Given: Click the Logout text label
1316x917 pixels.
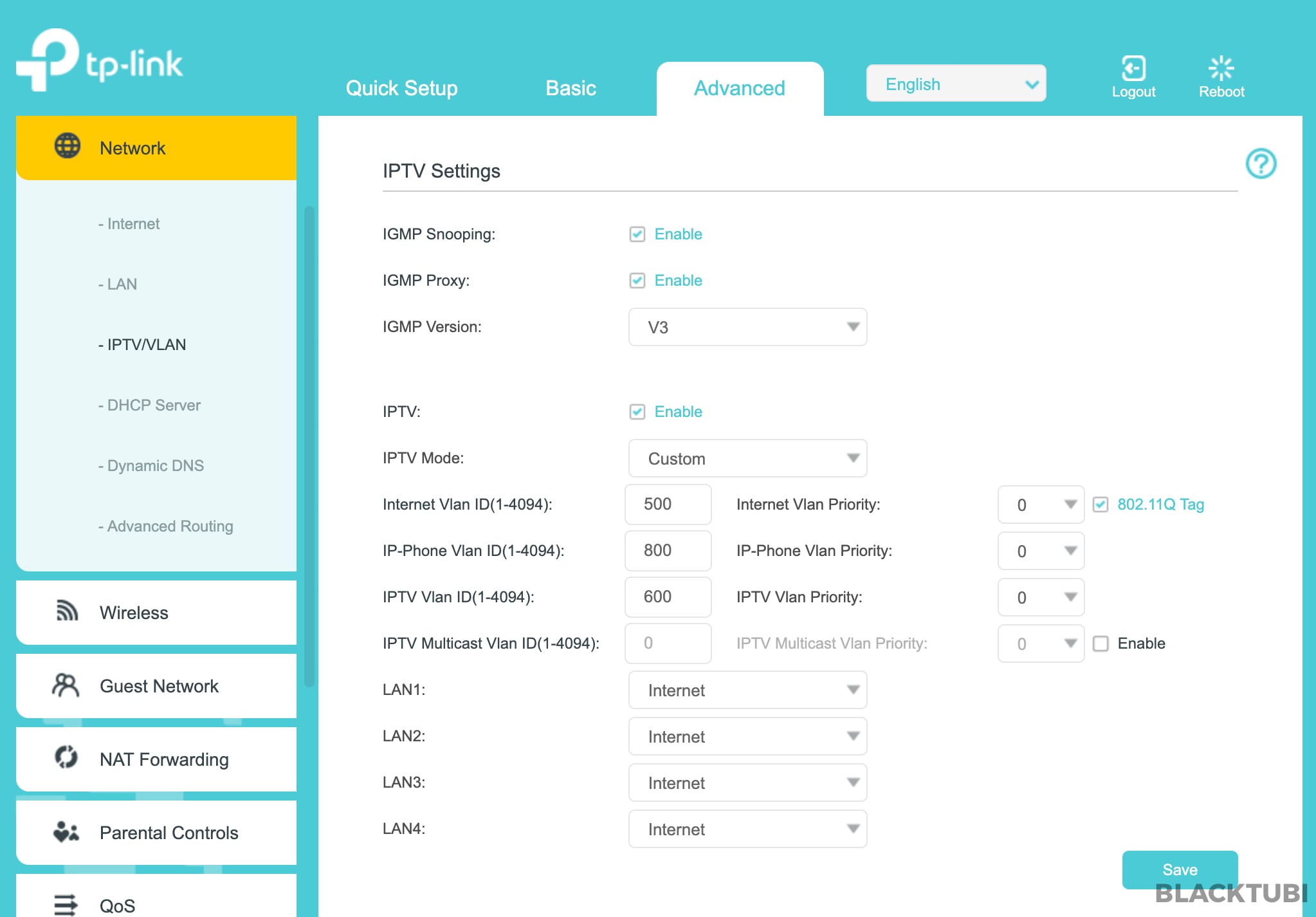Looking at the screenshot, I should pyautogui.click(x=1133, y=92).
